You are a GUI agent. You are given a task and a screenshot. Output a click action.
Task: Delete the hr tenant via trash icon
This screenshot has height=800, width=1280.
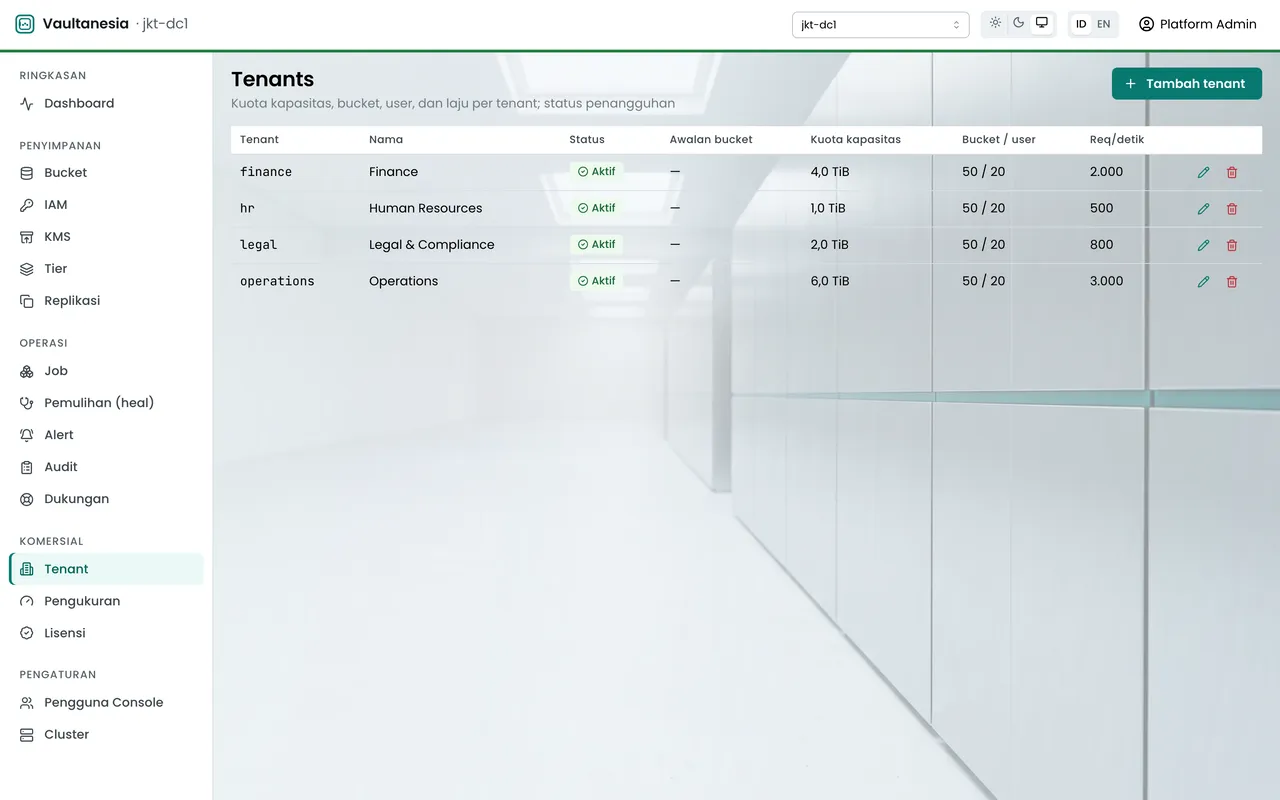click(x=1232, y=209)
